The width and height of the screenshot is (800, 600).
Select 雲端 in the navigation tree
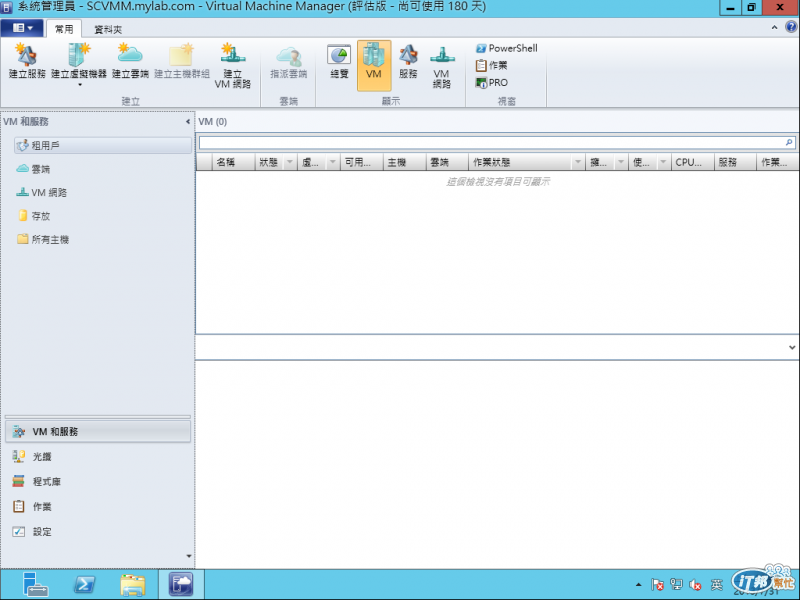(x=33, y=169)
